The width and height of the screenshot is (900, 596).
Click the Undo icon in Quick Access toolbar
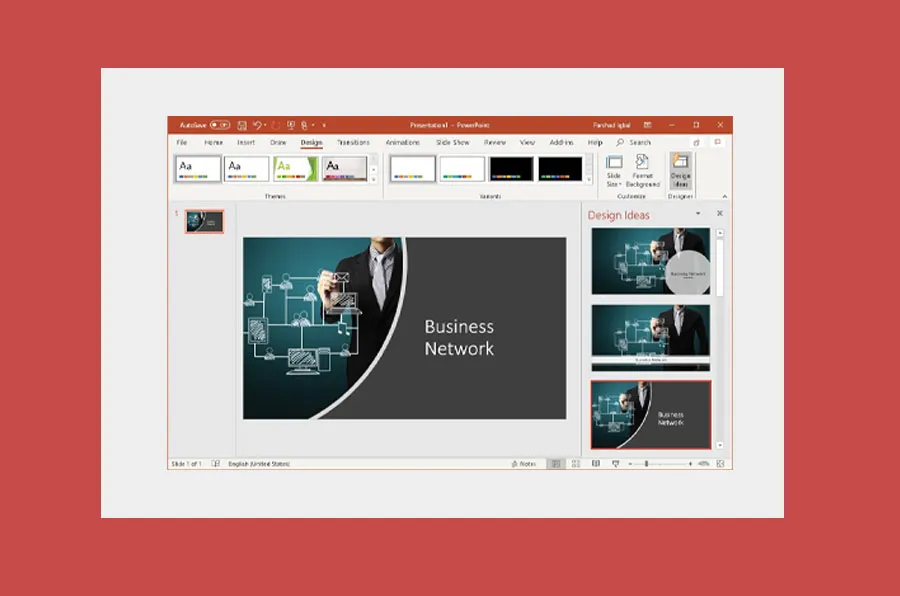tap(258, 125)
